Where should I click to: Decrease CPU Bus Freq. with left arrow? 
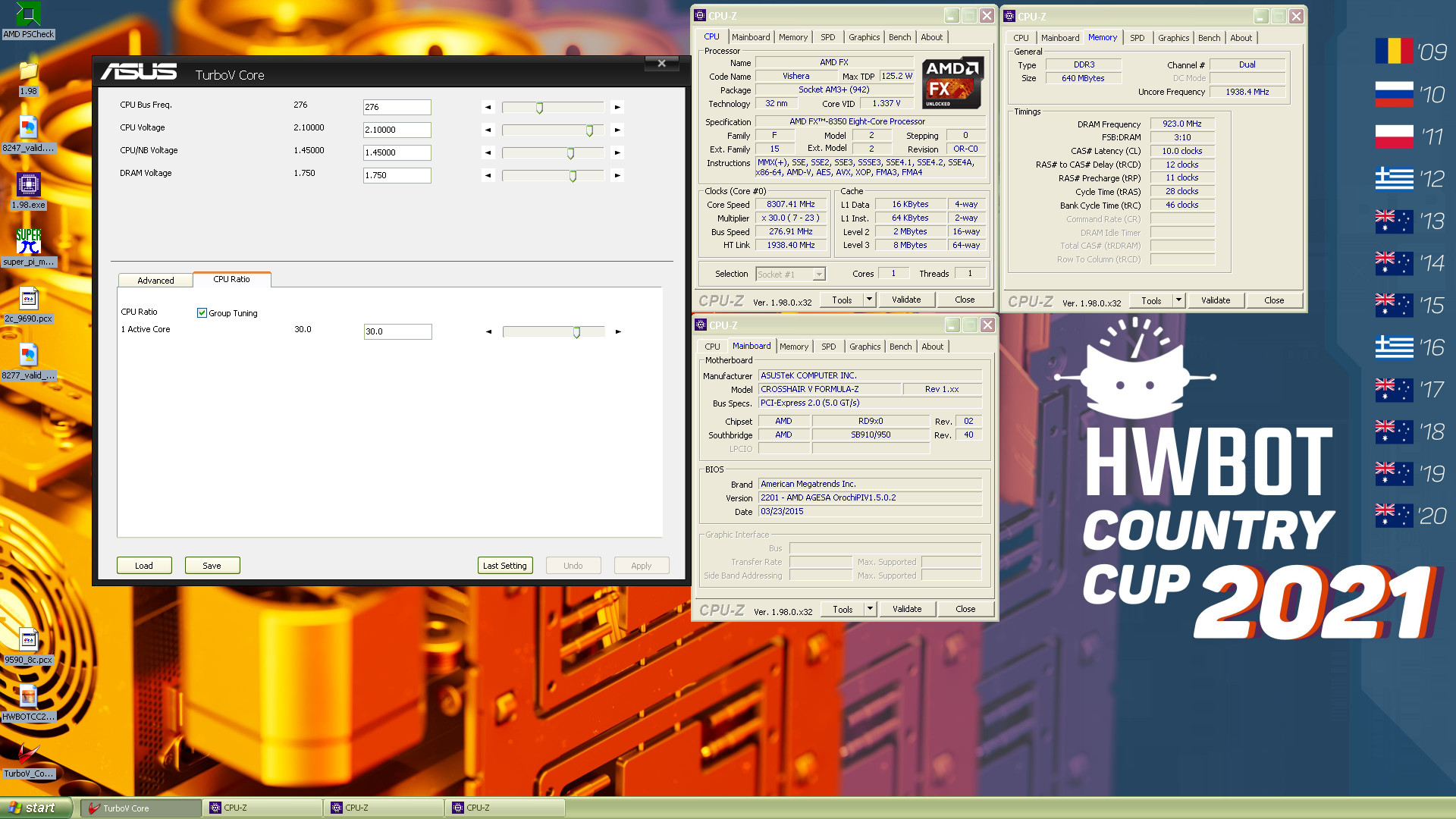(x=488, y=107)
